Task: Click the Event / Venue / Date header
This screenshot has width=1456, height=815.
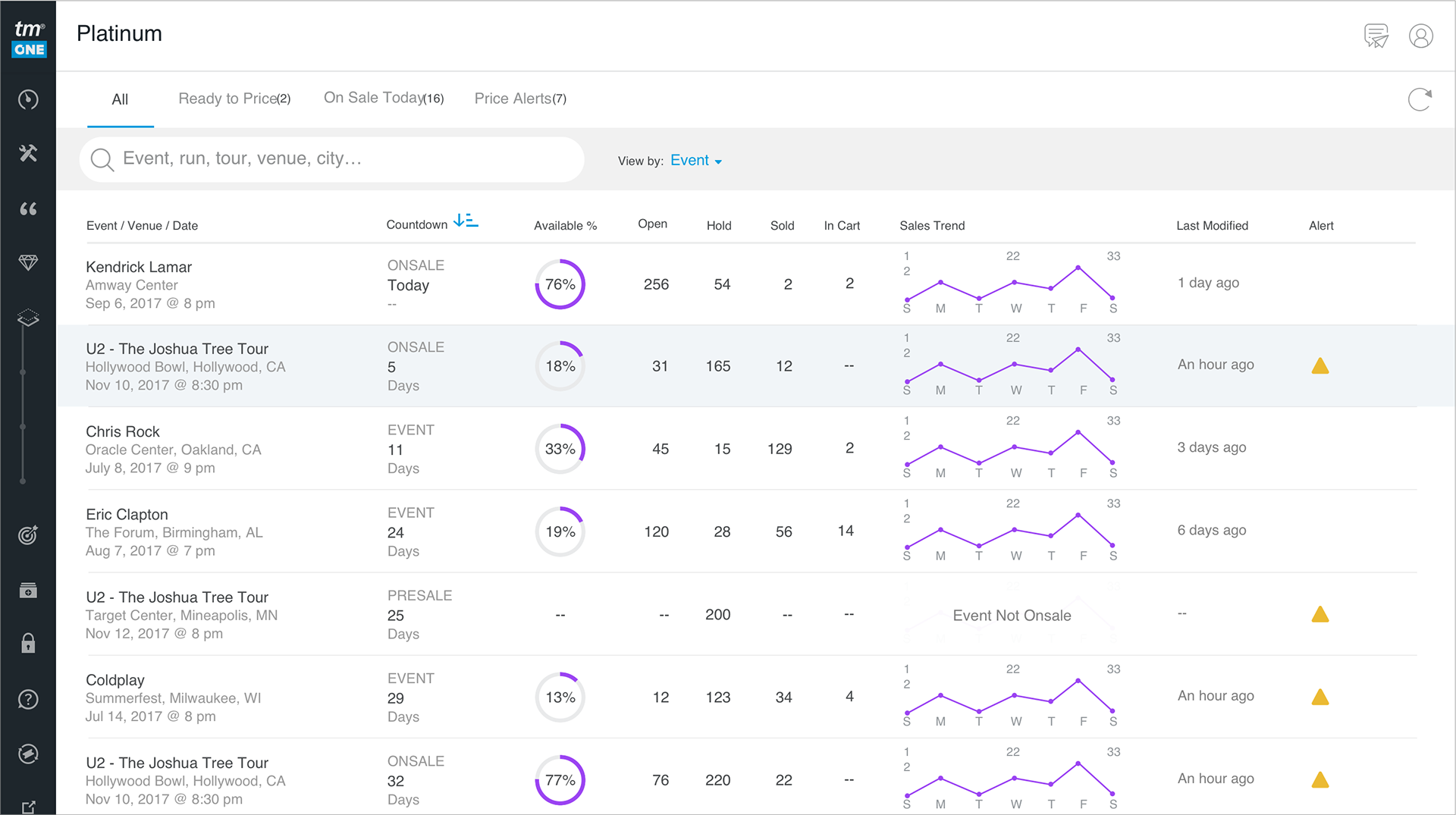Action: coord(142,226)
